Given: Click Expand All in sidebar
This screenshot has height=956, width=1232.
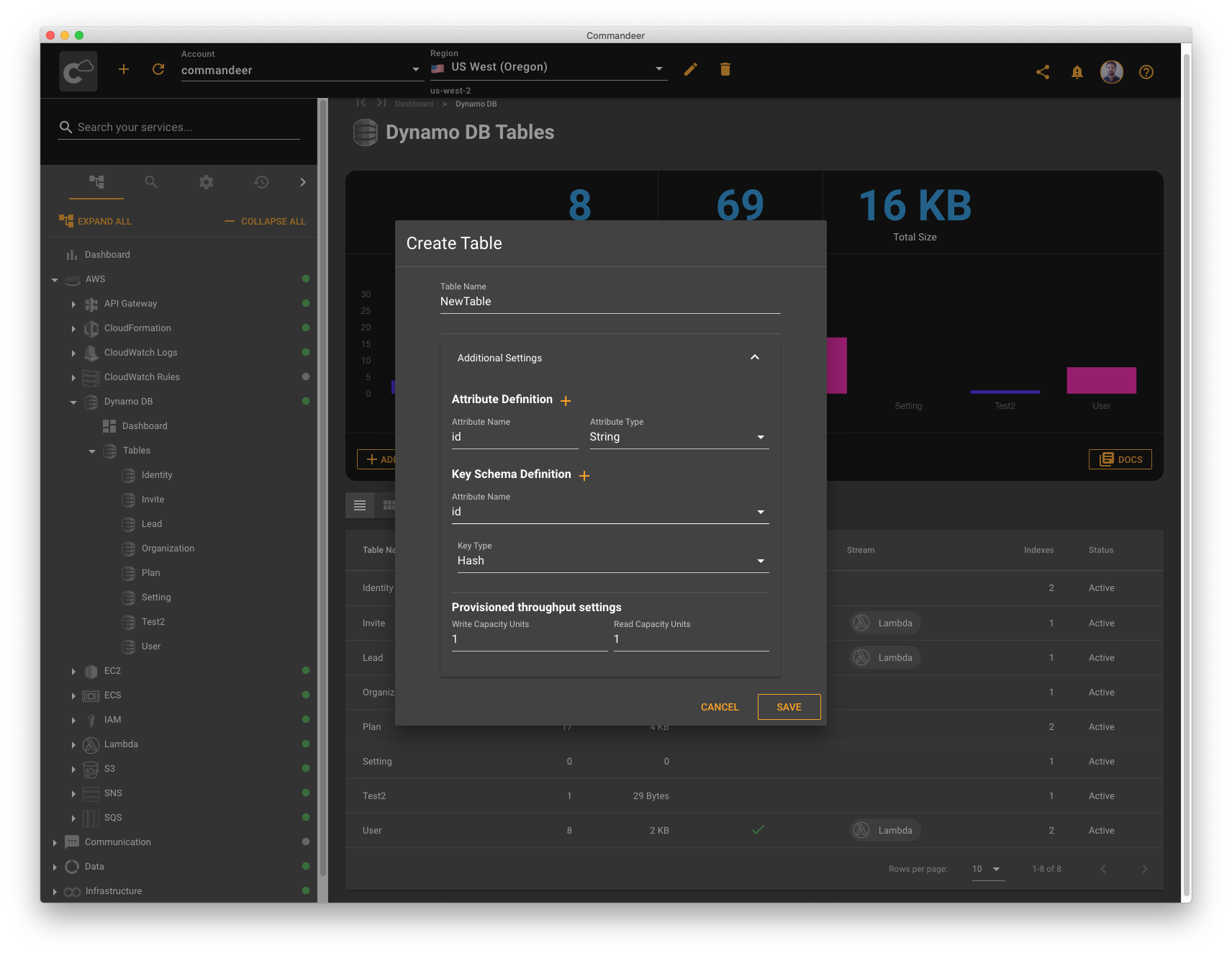Looking at the screenshot, I should pyautogui.click(x=95, y=221).
